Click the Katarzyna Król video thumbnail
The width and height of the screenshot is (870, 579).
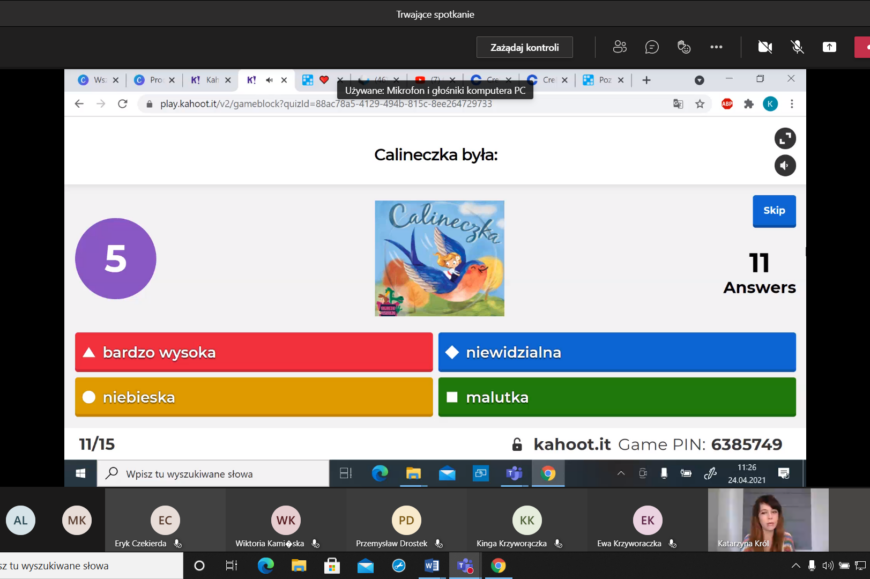[768, 520]
